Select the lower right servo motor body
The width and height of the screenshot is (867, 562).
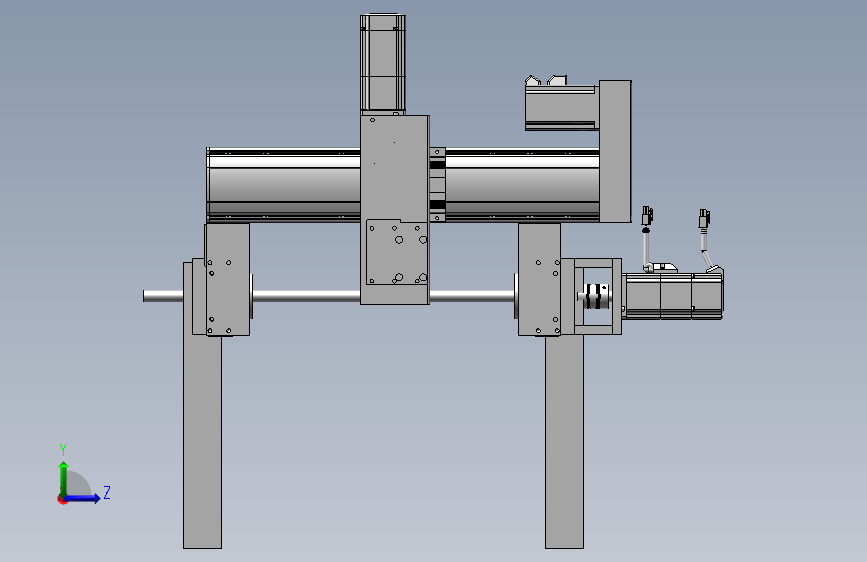point(673,296)
